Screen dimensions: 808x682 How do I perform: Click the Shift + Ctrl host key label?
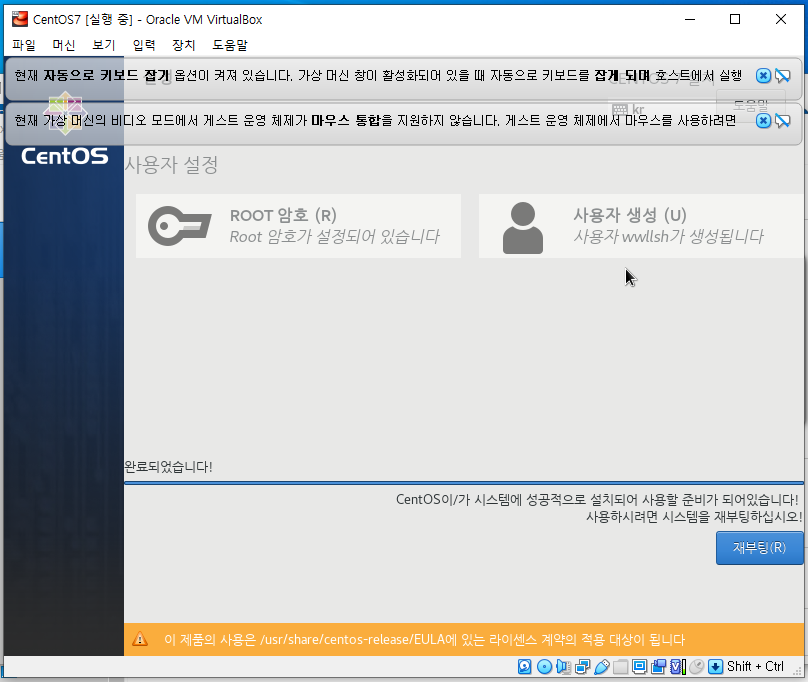coord(755,667)
